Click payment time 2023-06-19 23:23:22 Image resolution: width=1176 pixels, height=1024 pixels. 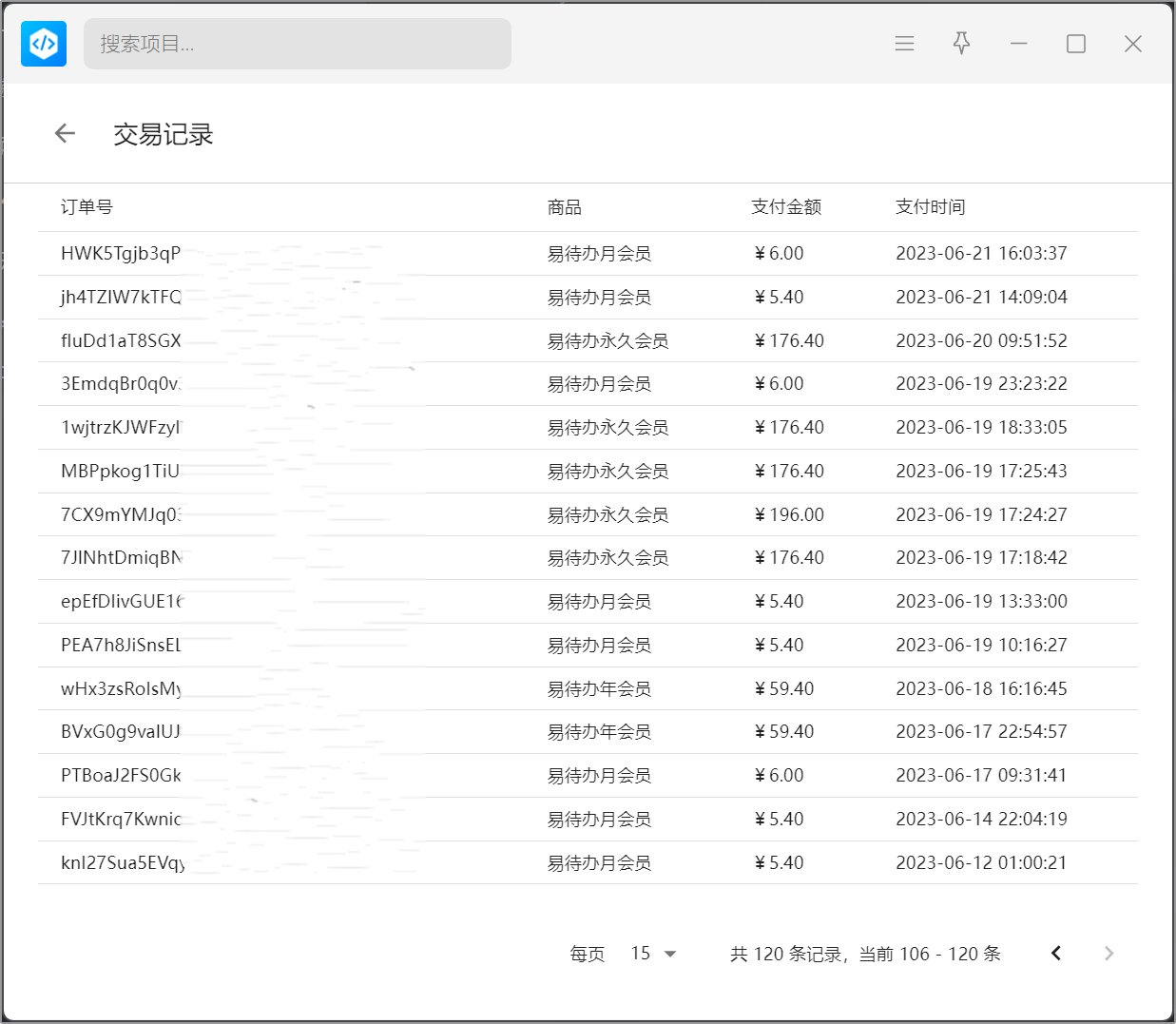point(981,384)
